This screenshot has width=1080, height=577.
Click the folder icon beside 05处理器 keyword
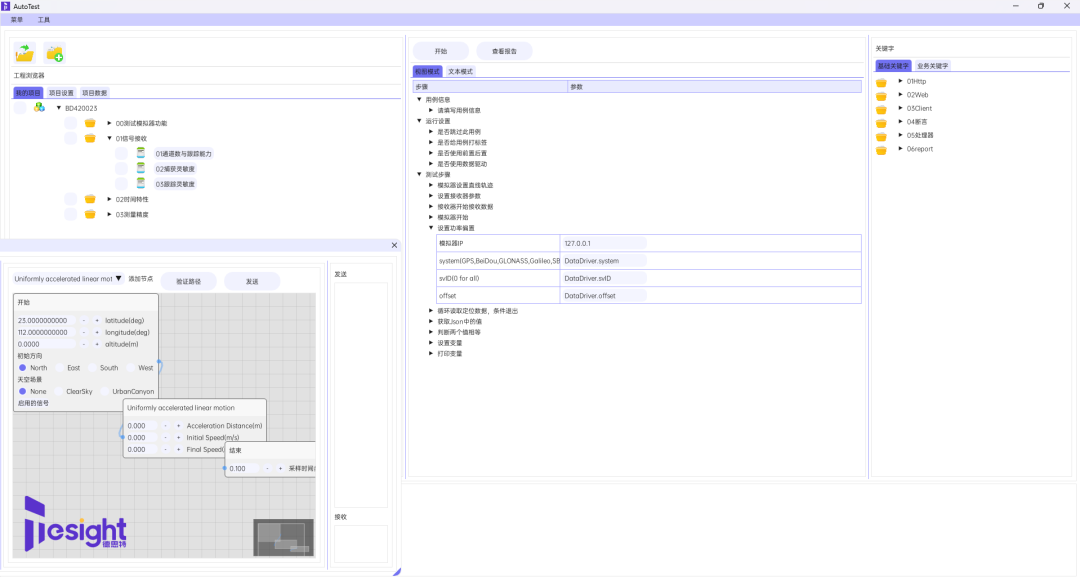coord(881,136)
